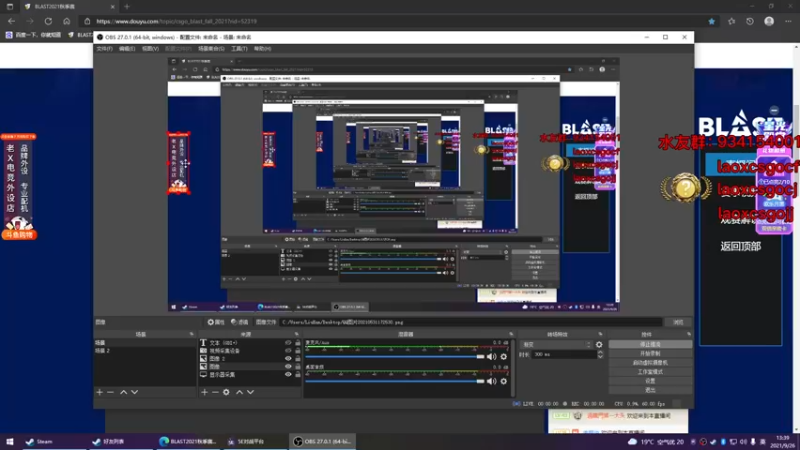Click transition duration 300 ms field

pyautogui.click(x=564, y=354)
